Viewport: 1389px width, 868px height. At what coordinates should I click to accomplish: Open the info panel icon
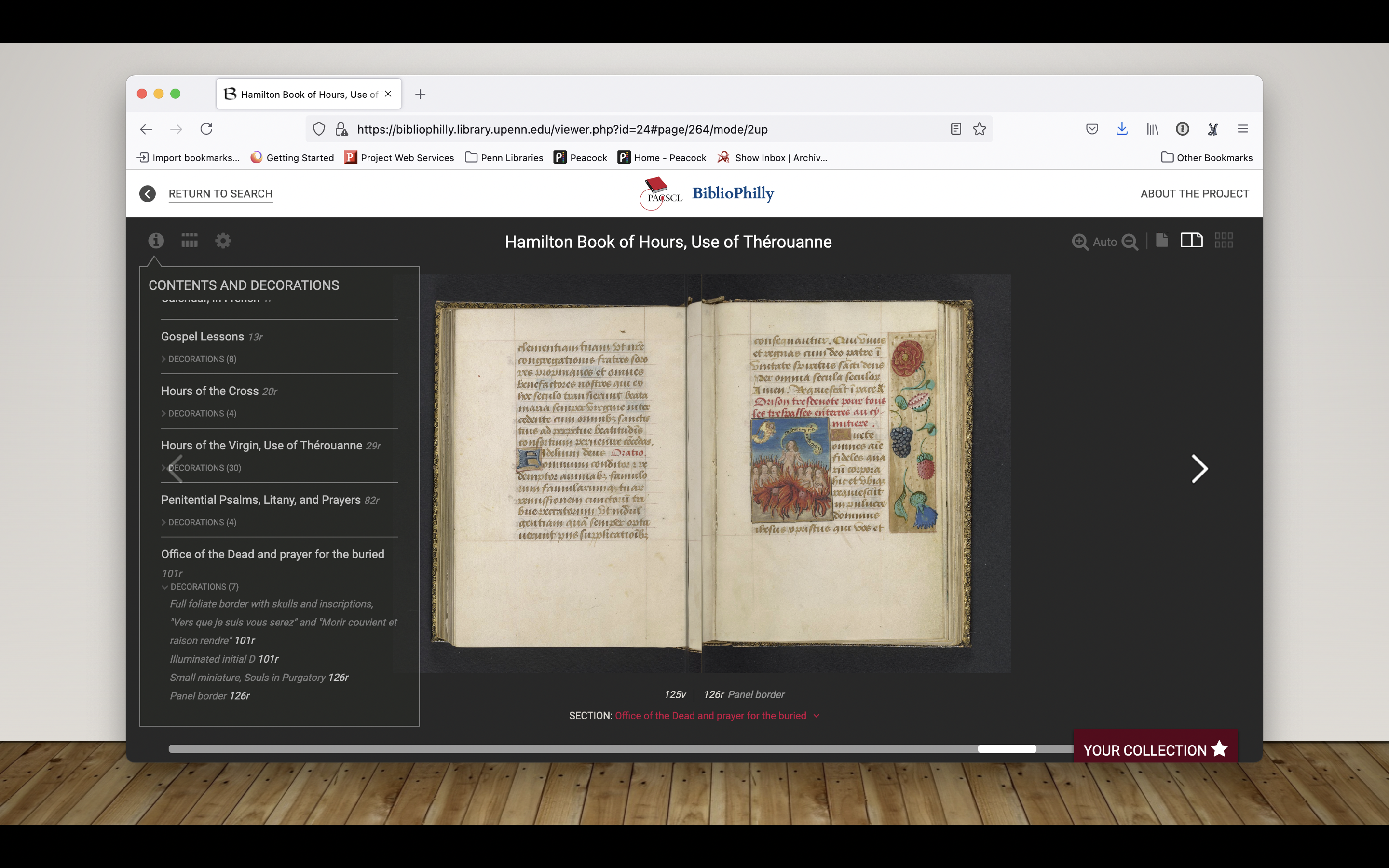coord(156,241)
